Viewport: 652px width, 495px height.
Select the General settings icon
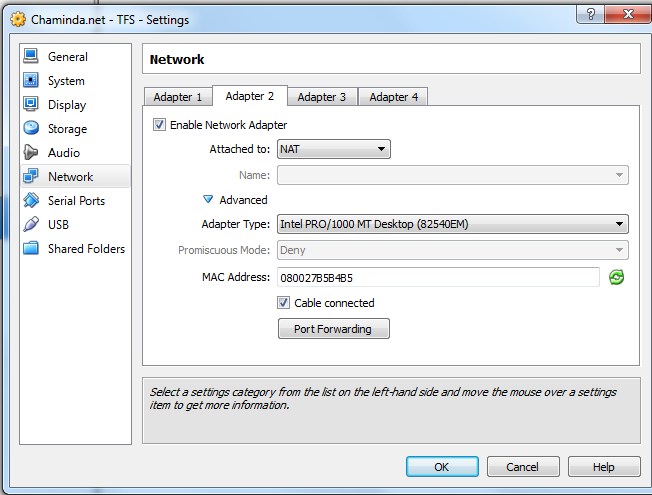(31, 57)
